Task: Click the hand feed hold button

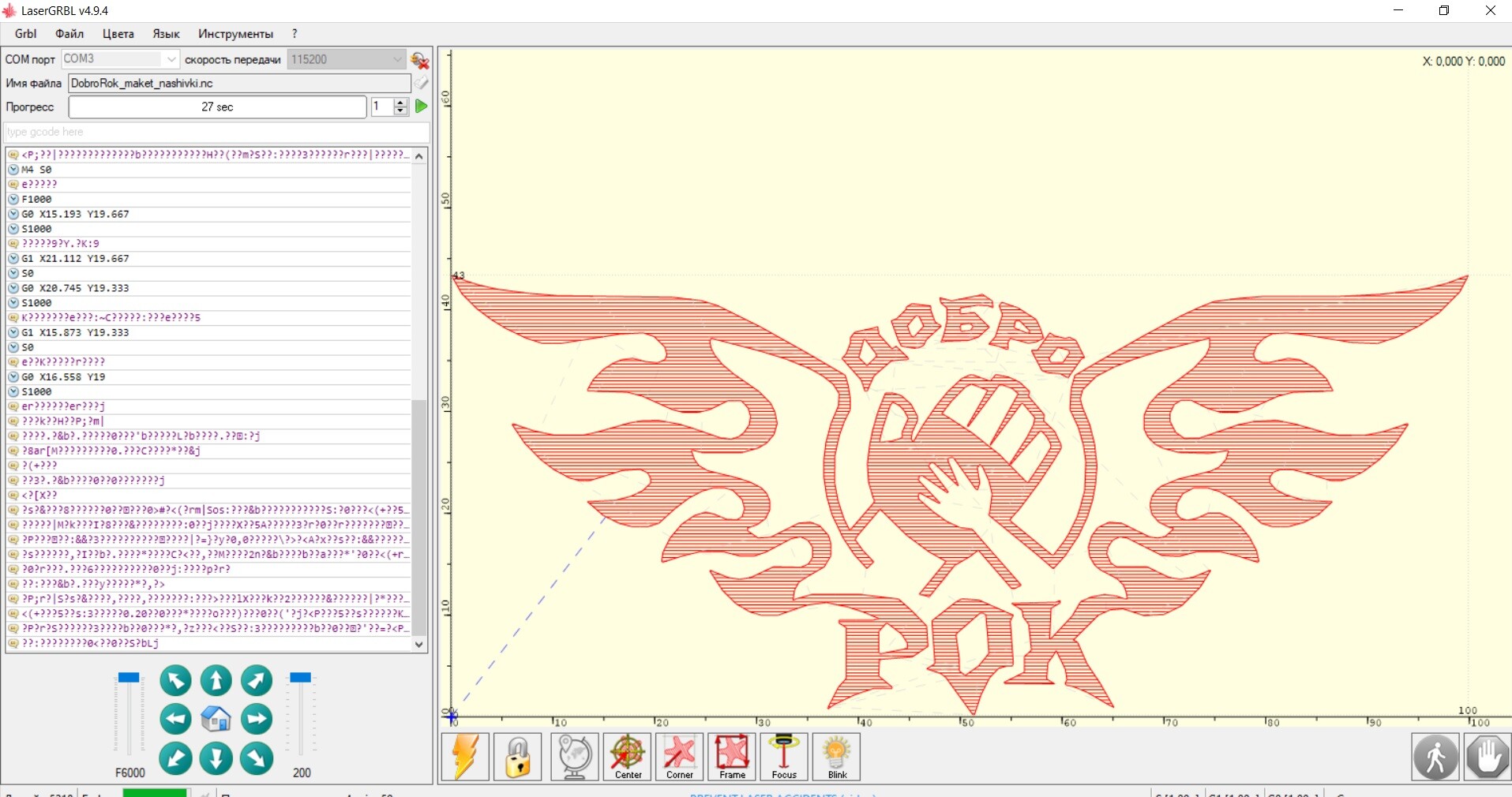Action: point(1488,757)
